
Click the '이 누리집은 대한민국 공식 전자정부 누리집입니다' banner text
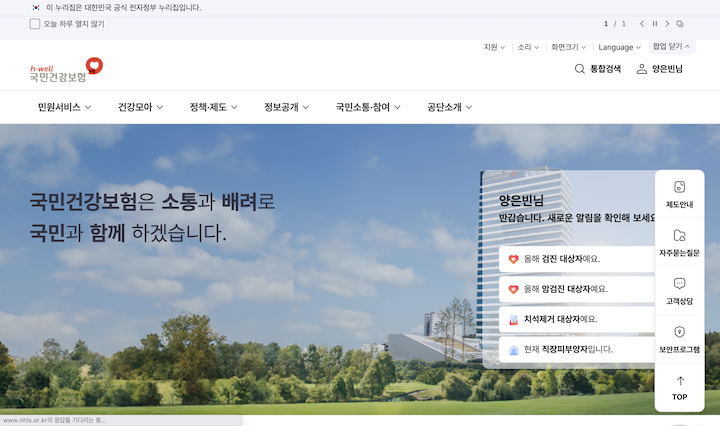pos(124,7)
